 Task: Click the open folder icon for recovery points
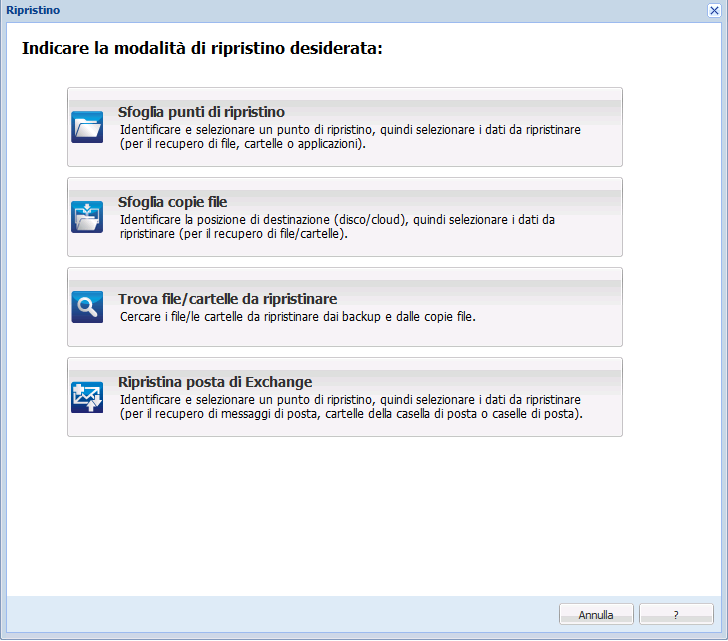(87, 127)
